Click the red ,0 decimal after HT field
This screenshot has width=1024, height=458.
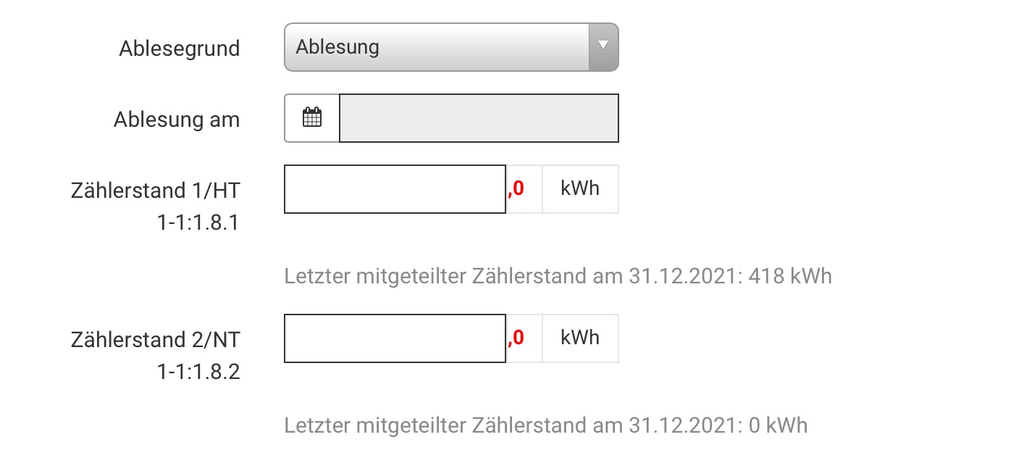(517, 189)
